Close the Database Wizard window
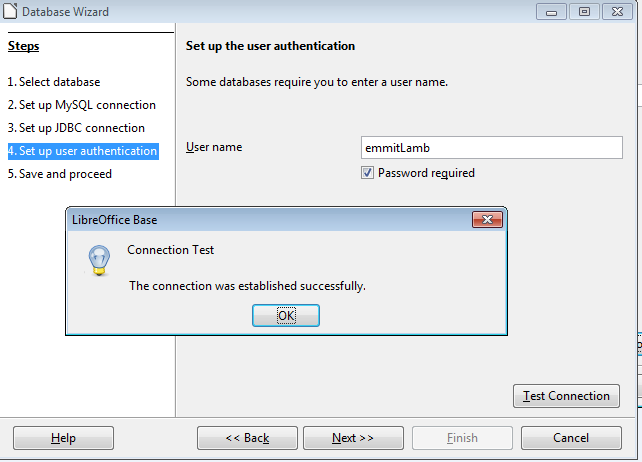The height and width of the screenshot is (462, 642). click(x=617, y=11)
